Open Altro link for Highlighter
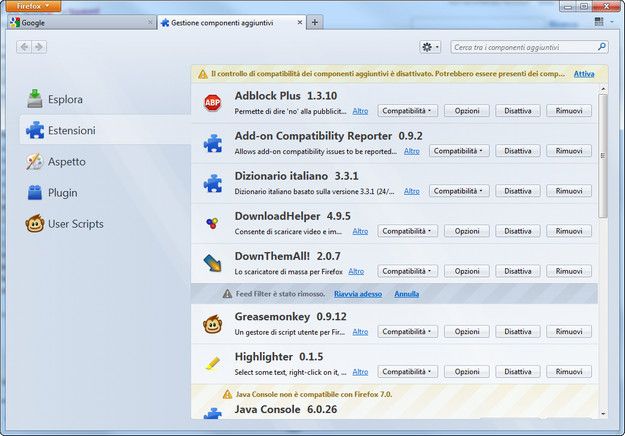This screenshot has height=436, width=625. click(360, 372)
